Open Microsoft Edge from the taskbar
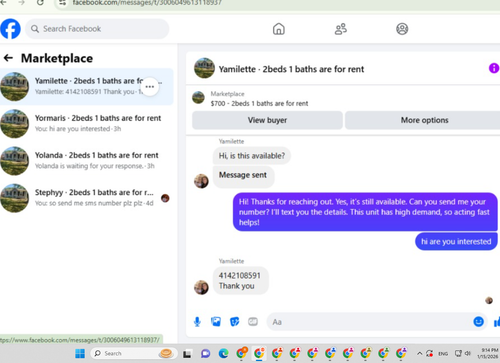This screenshot has height=363, width=500. 223,353
